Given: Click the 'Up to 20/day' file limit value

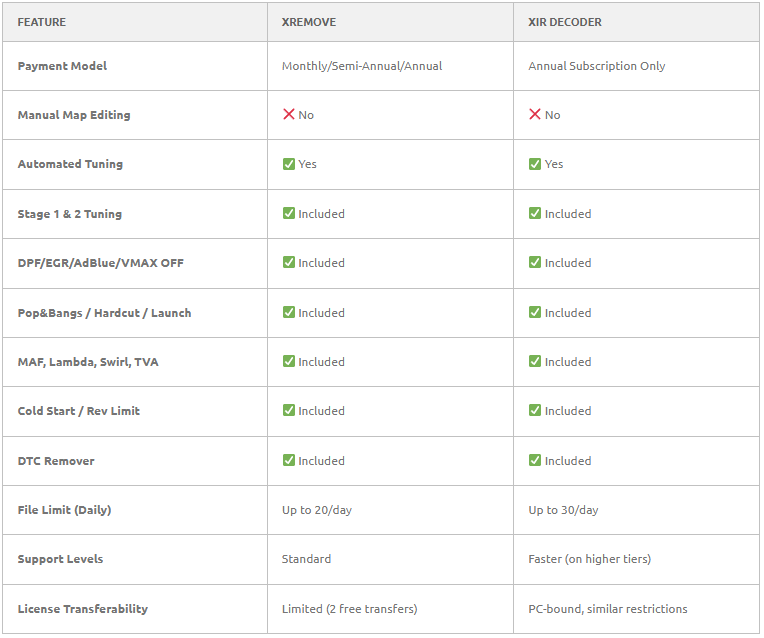Looking at the screenshot, I should pyautogui.click(x=317, y=510).
